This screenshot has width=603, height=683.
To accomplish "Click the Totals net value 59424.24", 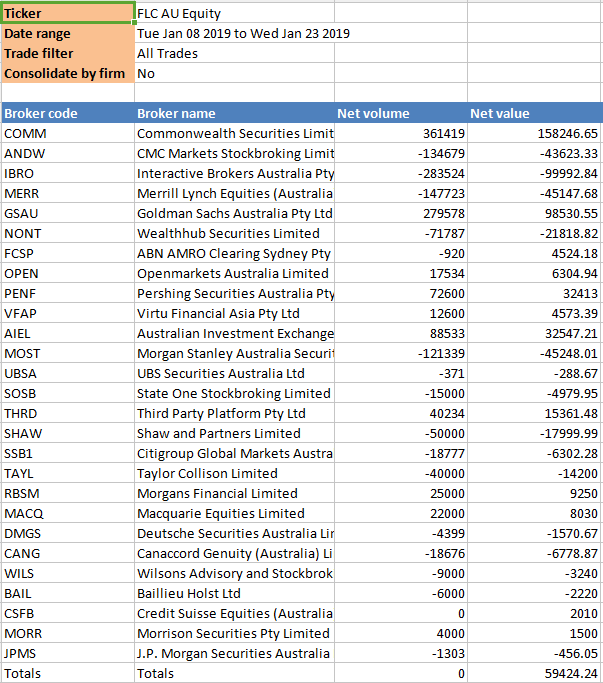I will [535, 673].
